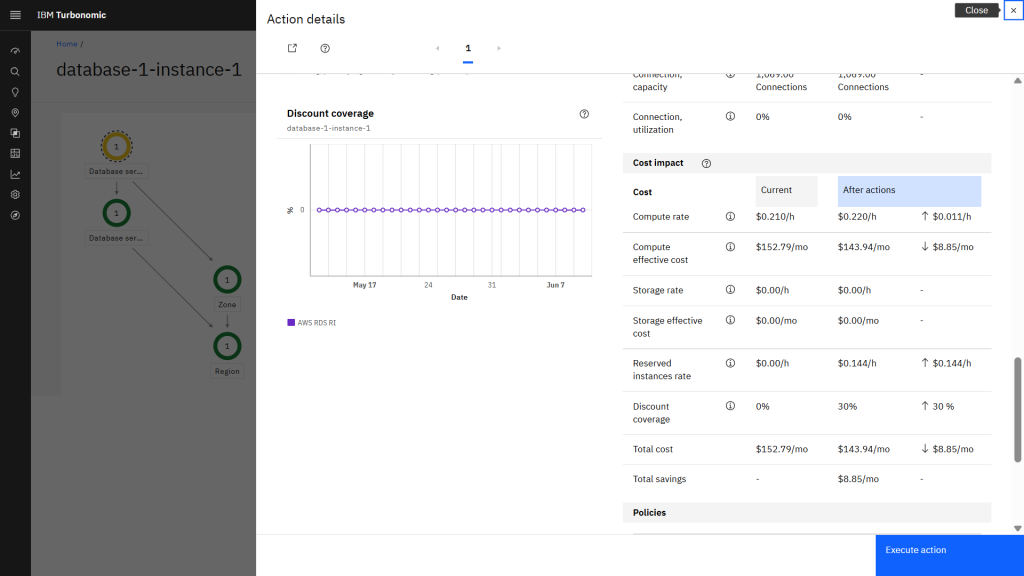Click the info icon for Discount coverage row
Viewport: 1024px width, 576px height.
point(730,406)
